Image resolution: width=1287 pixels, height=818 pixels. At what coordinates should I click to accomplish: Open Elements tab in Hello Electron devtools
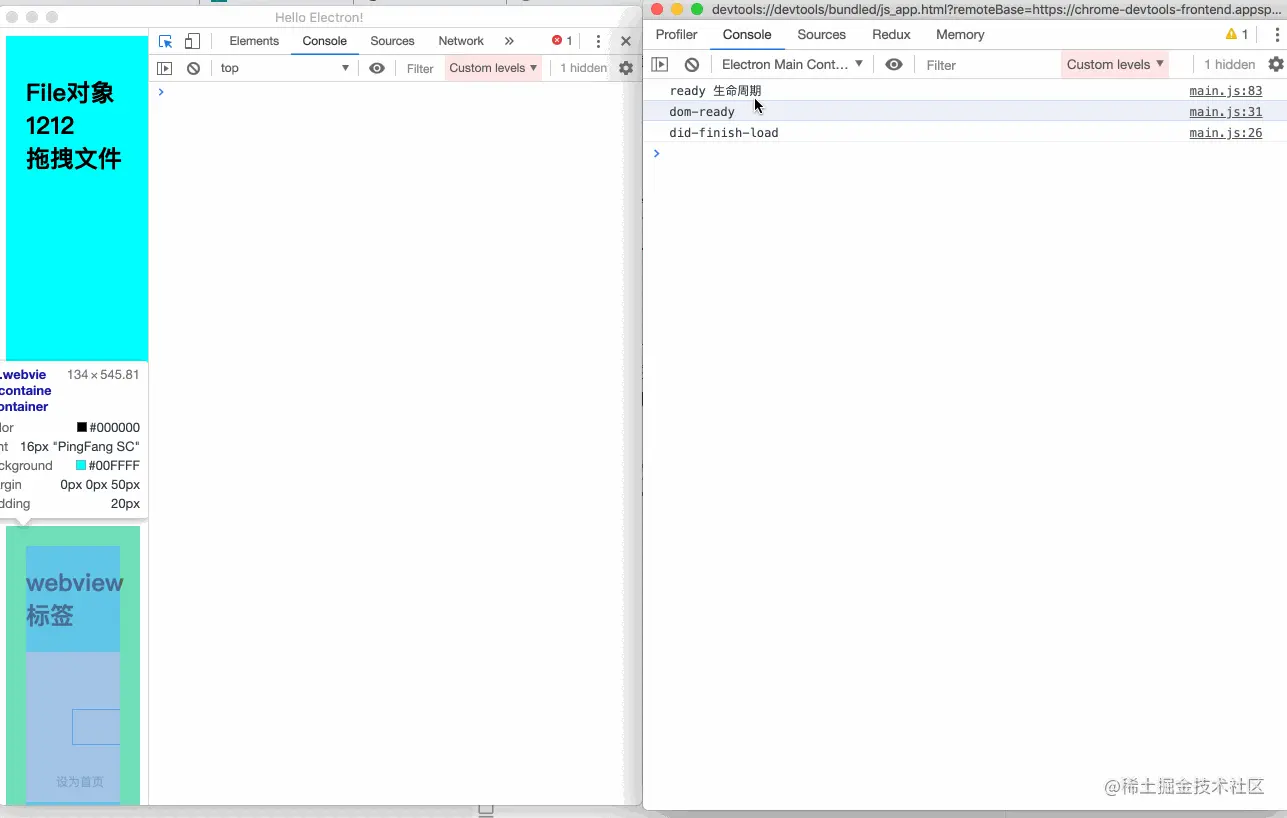[254, 41]
